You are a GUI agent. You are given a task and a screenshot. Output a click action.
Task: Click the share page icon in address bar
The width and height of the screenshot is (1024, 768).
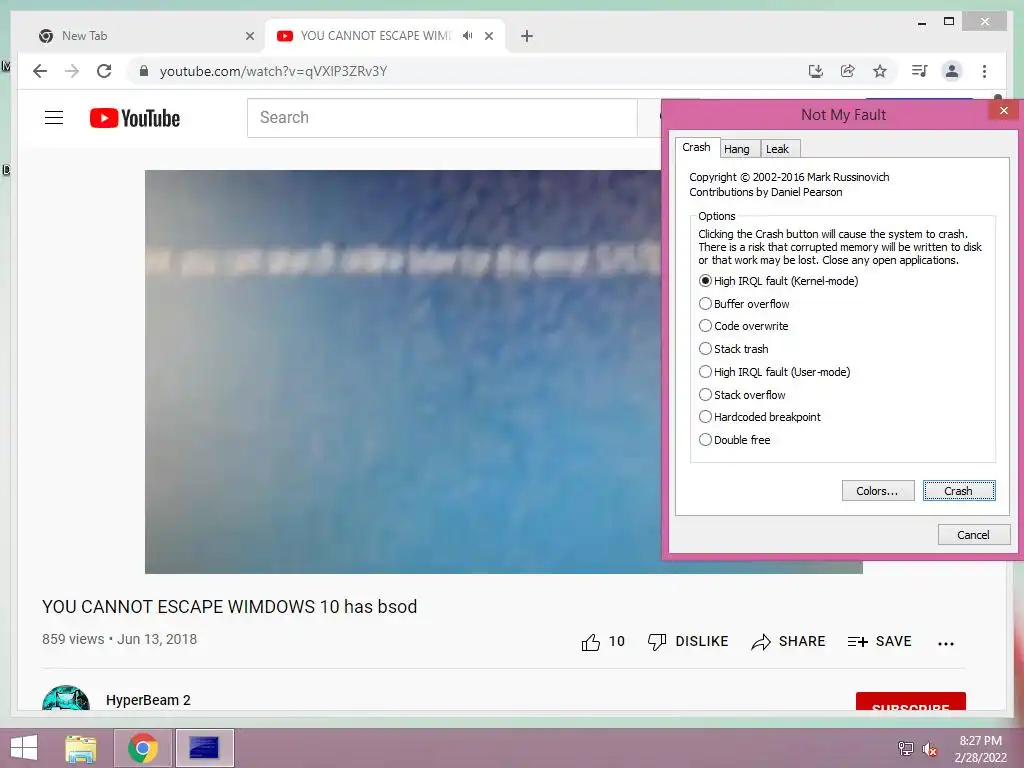(x=848, y=71)
